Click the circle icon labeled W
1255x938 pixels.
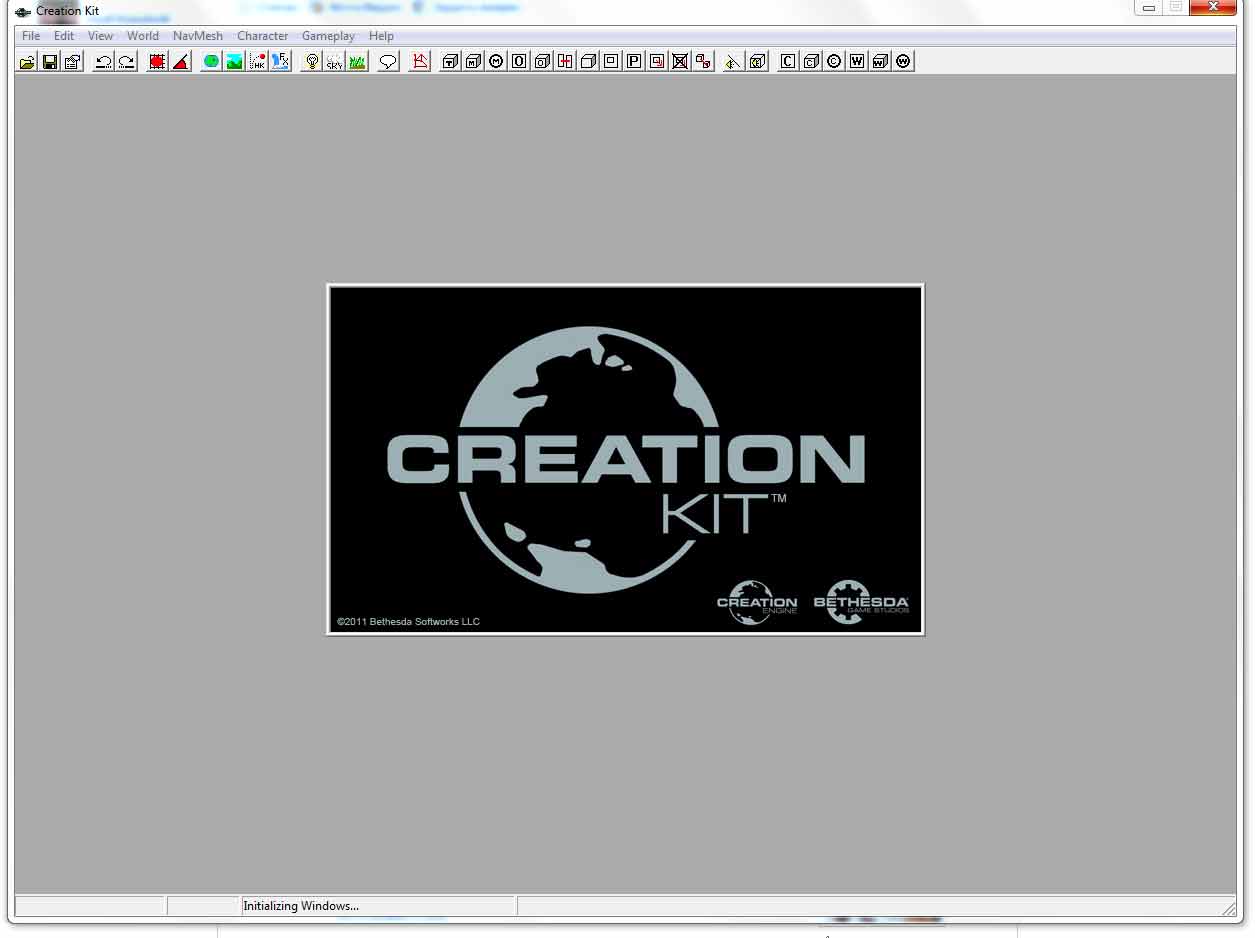point(903,62)
